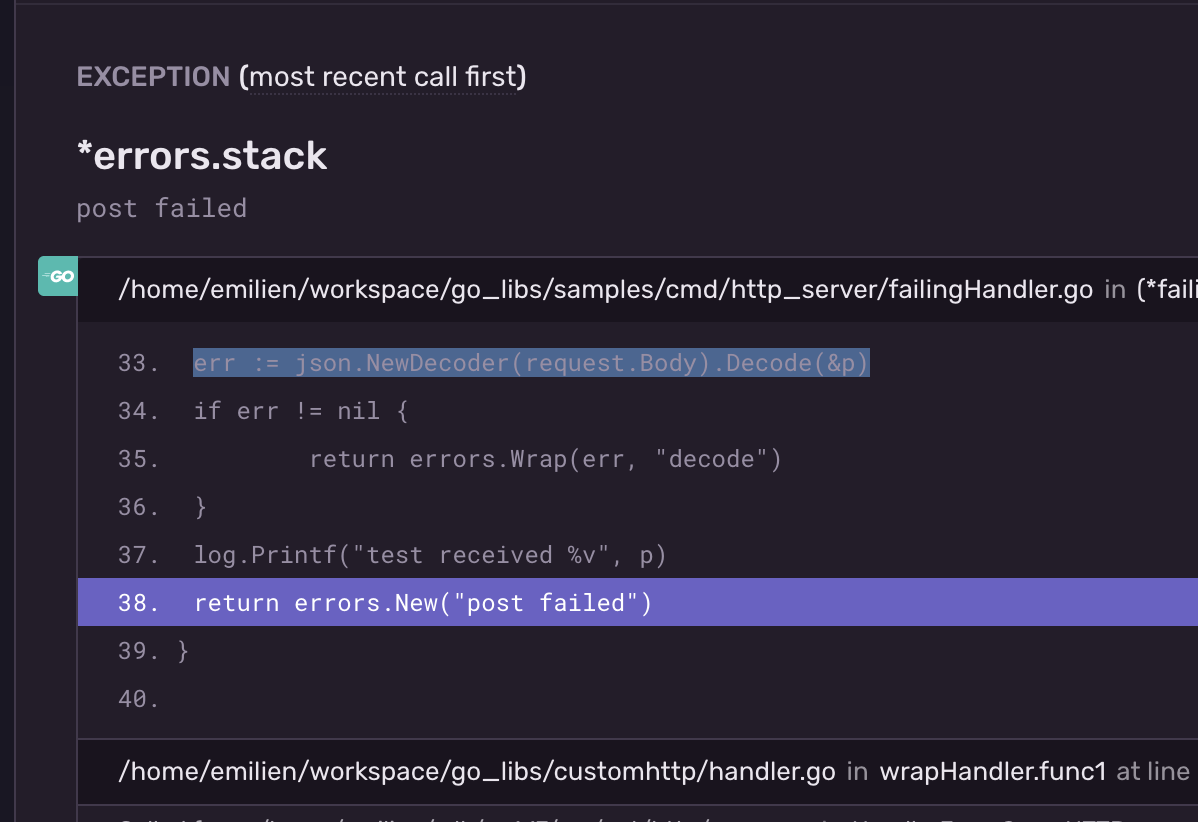
Task: Expand the partially visible bottom stack frame
Action: coord(638,814)
